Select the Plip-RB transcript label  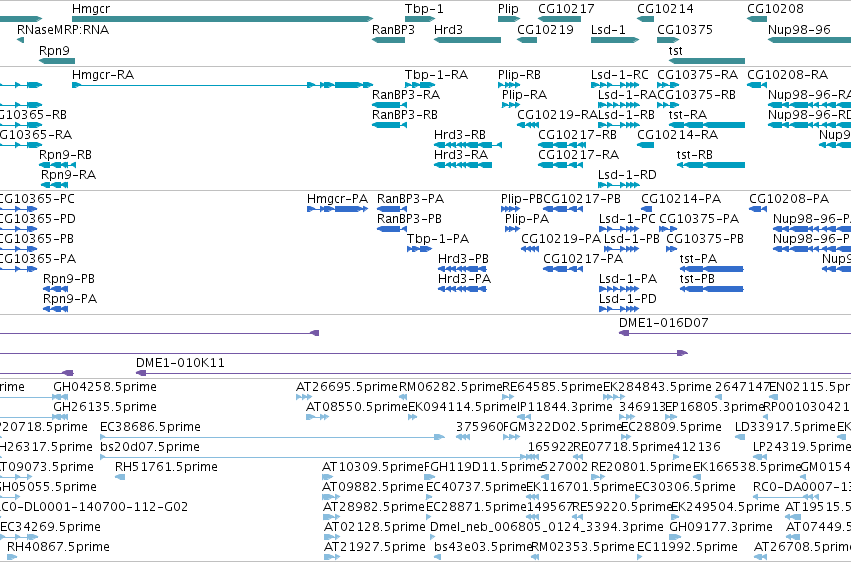point(519,75)
